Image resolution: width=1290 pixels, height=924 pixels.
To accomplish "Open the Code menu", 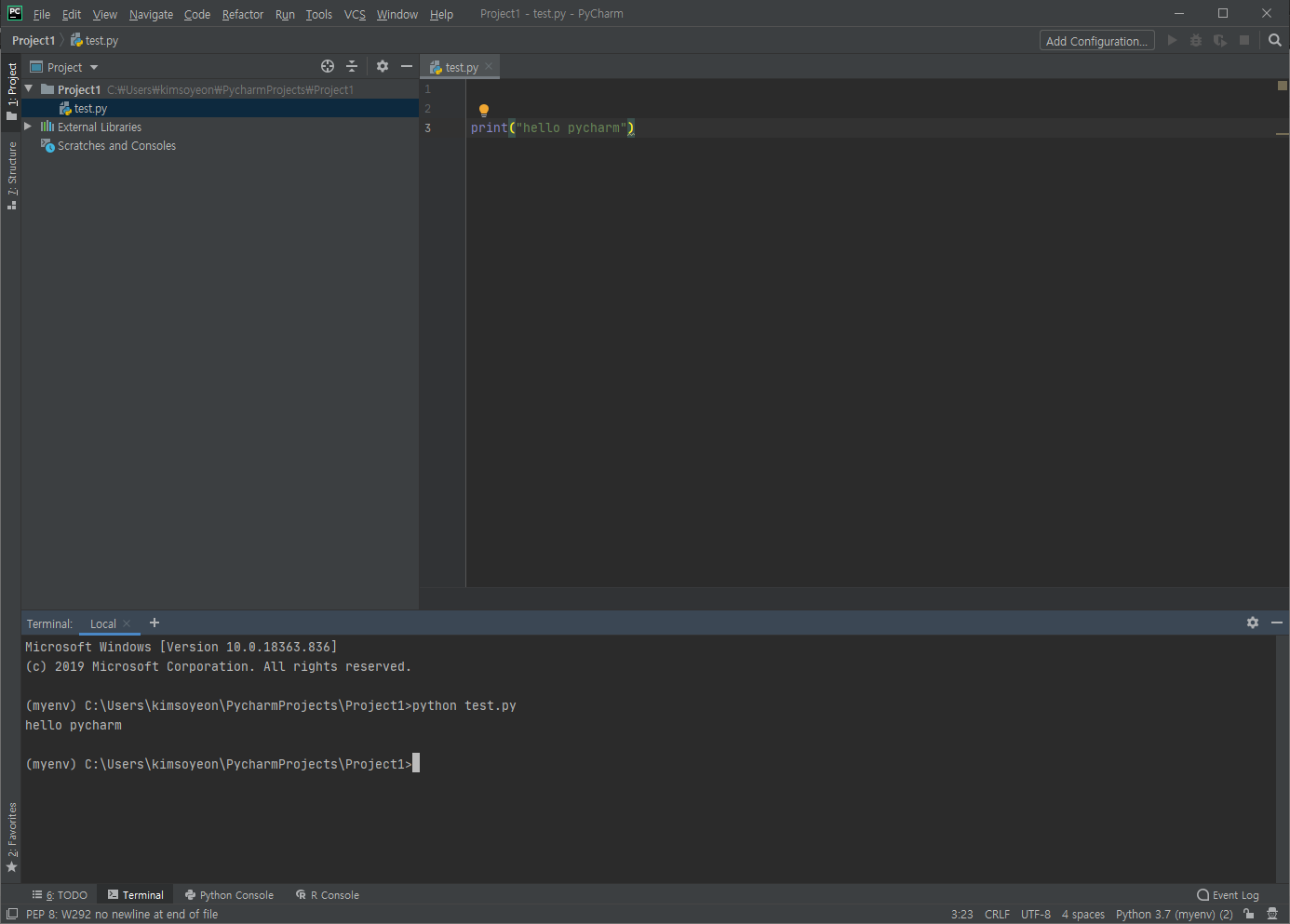I will tap(197, 14).
